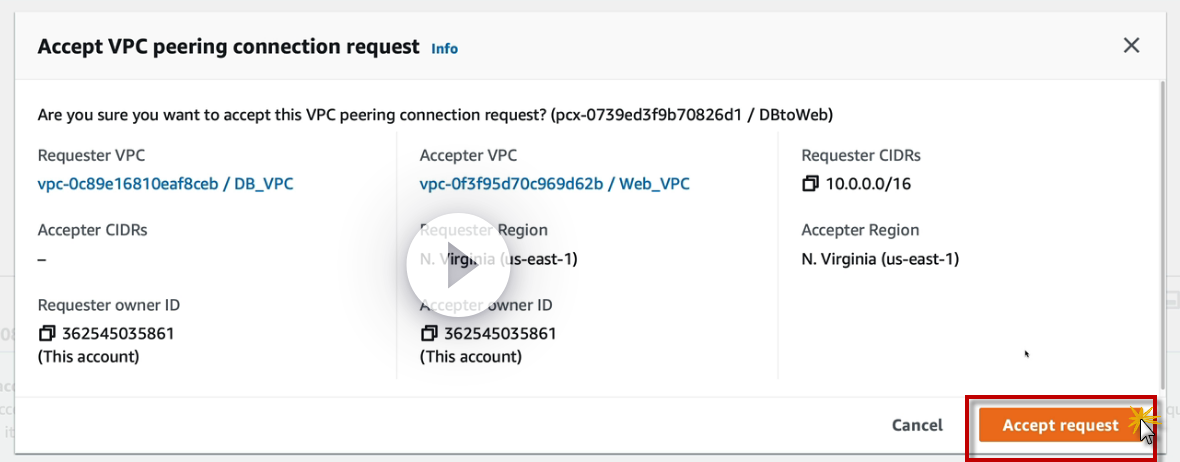The height and width of the screenshot is (462, 1180).
Task: Click the Requester CIDRs label
Action: (x=861, y=155)
